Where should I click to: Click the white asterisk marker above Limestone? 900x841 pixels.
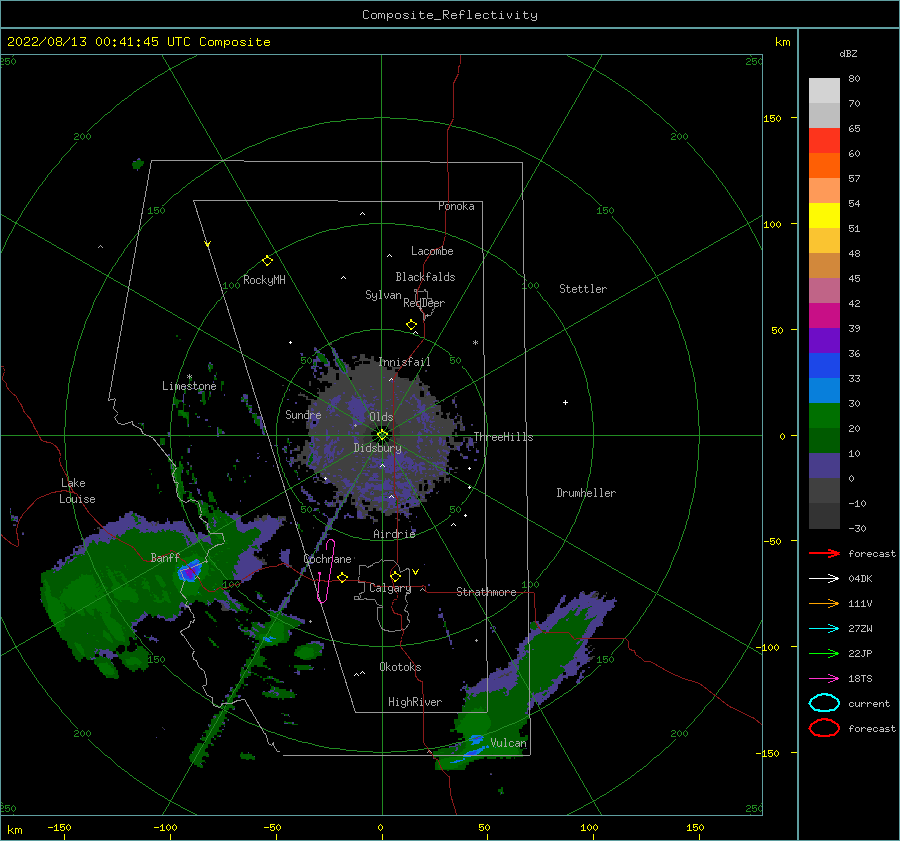(x=189, y=377)
